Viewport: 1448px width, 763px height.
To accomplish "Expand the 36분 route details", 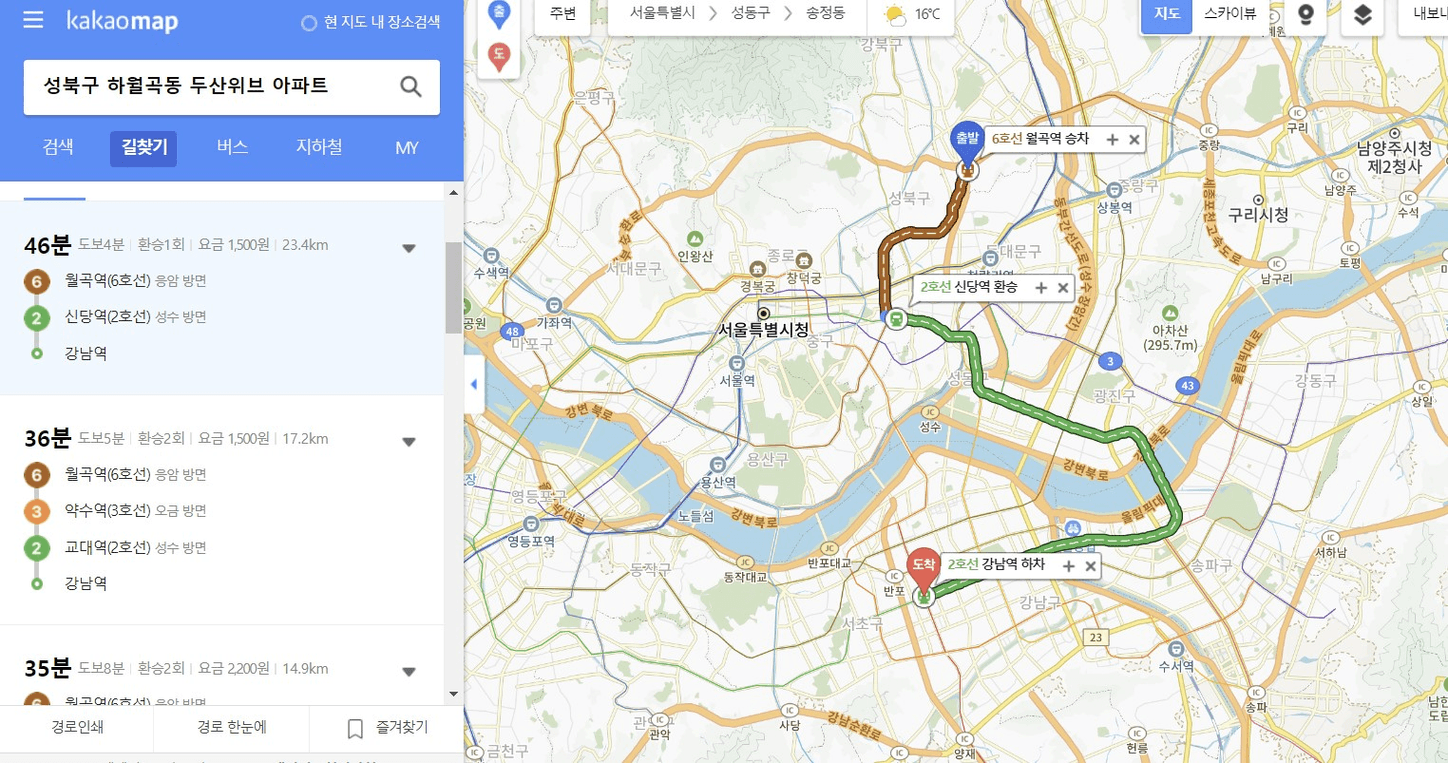I will (x=409, y=442).
